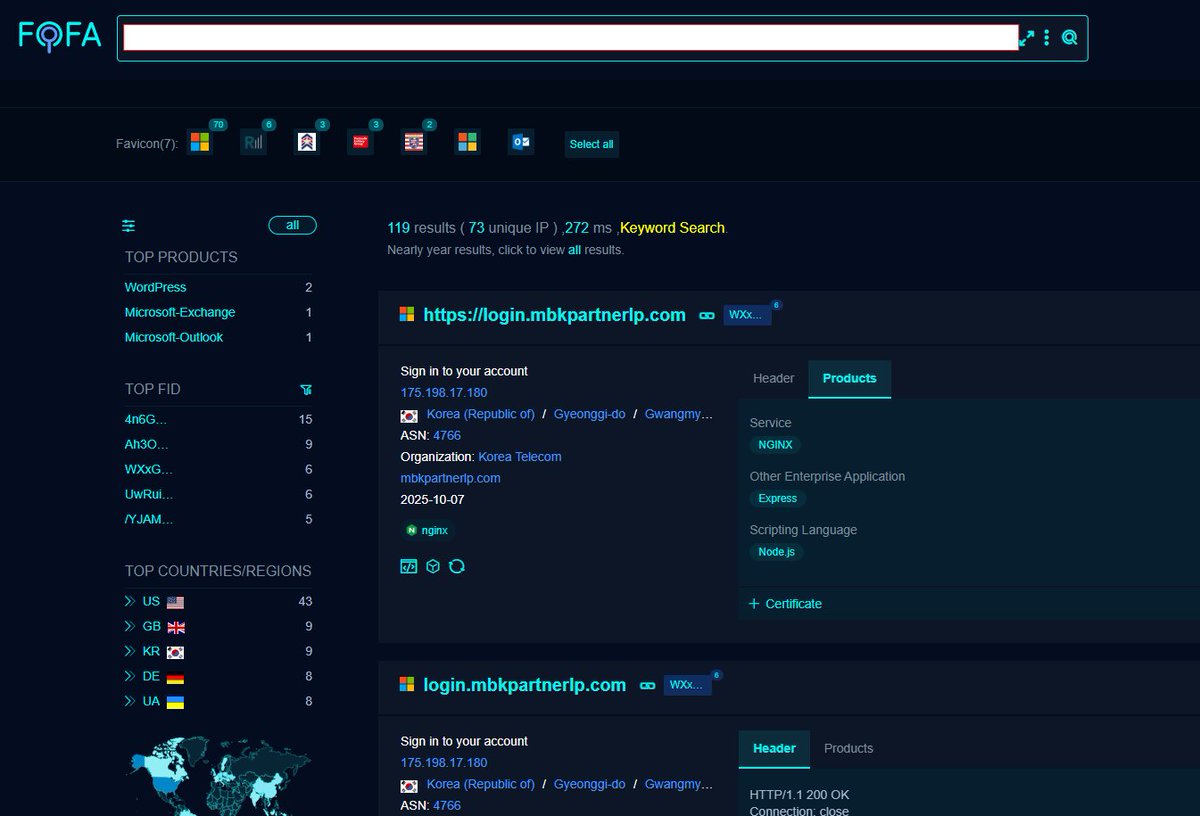The height and width of the screenshot is (816, 1200).
Task: Switch to Products tab in second result
Action: pos(848,749)
